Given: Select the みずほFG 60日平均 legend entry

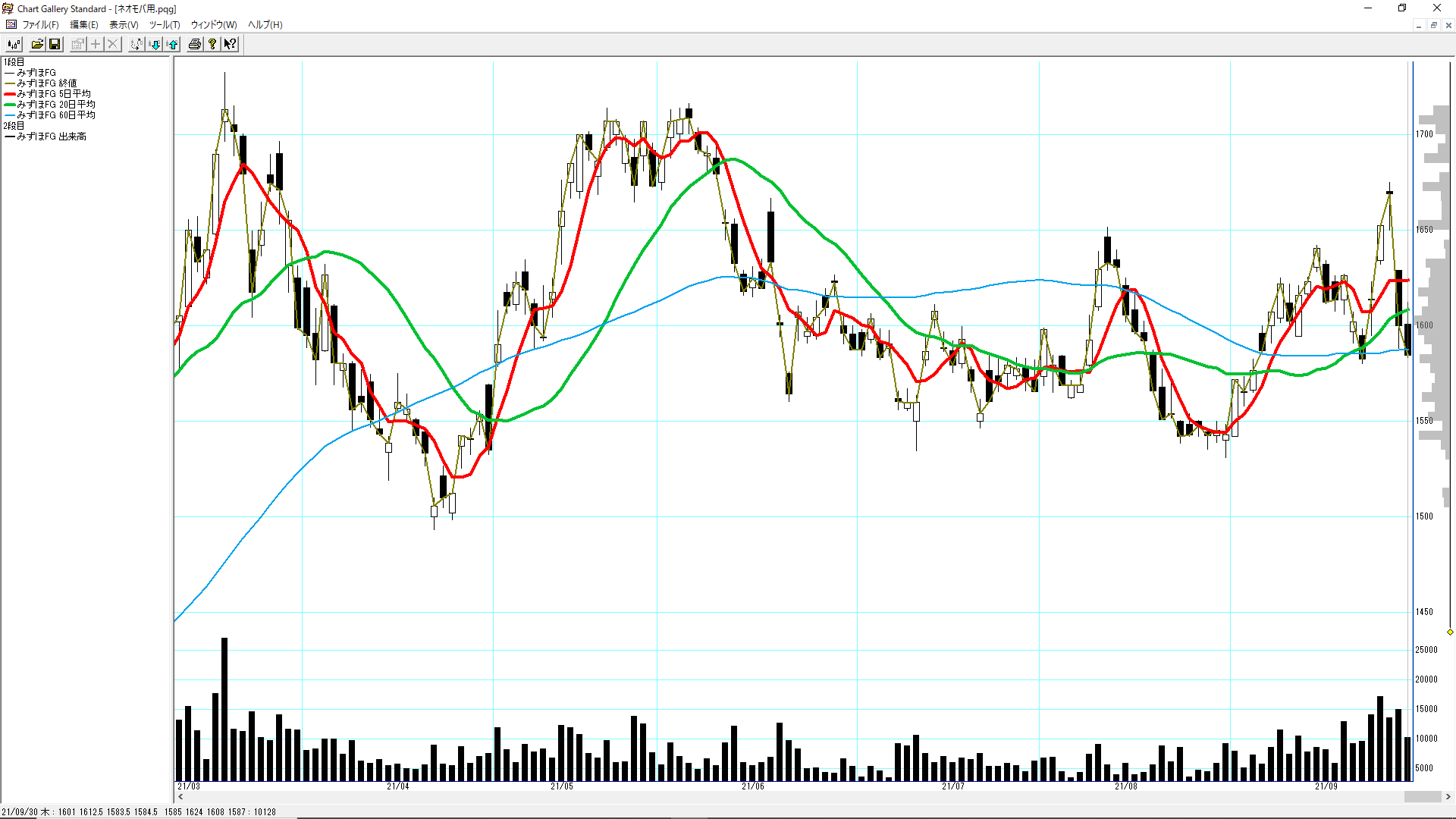Looking at the screenshot, I should (x=55, y=115).
